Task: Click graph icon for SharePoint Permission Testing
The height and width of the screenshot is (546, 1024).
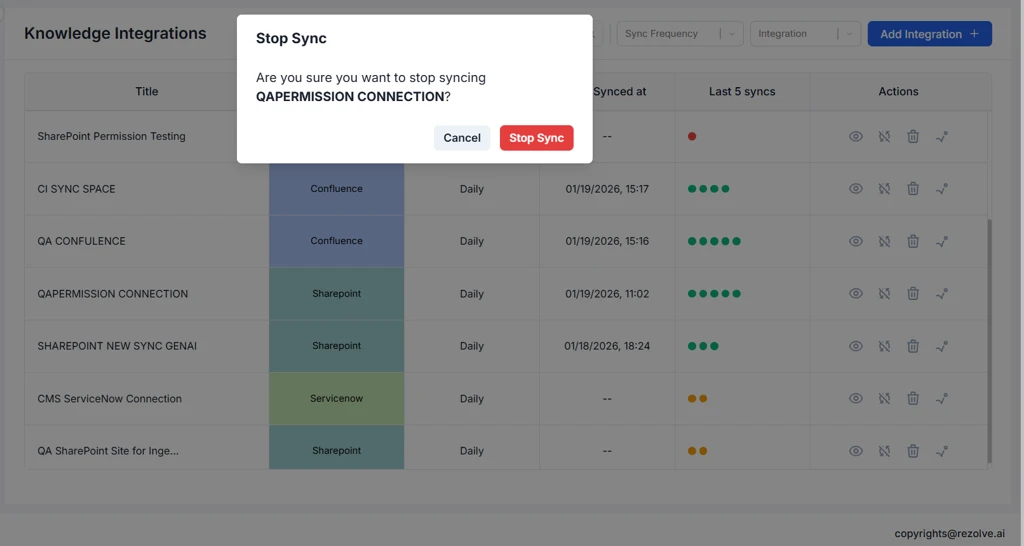Action: (x=941, y=136)
